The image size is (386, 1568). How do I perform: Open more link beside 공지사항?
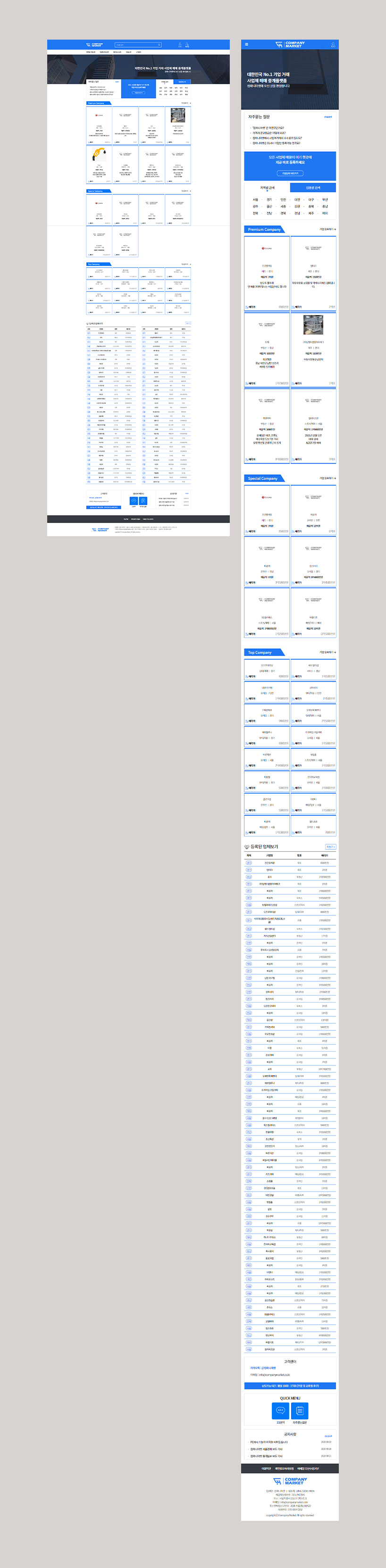(328, 1436)
